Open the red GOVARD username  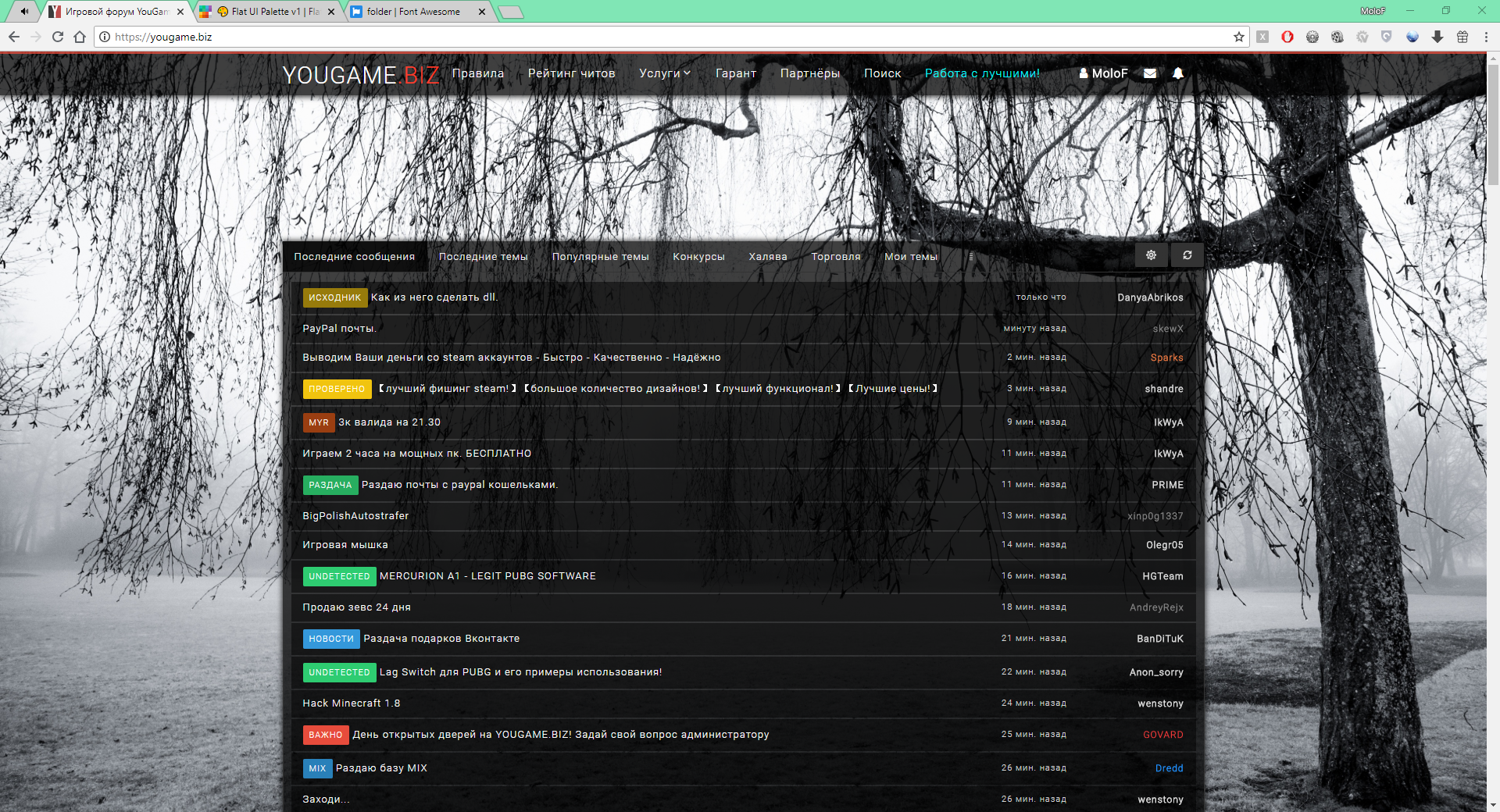coord(1163,735)
